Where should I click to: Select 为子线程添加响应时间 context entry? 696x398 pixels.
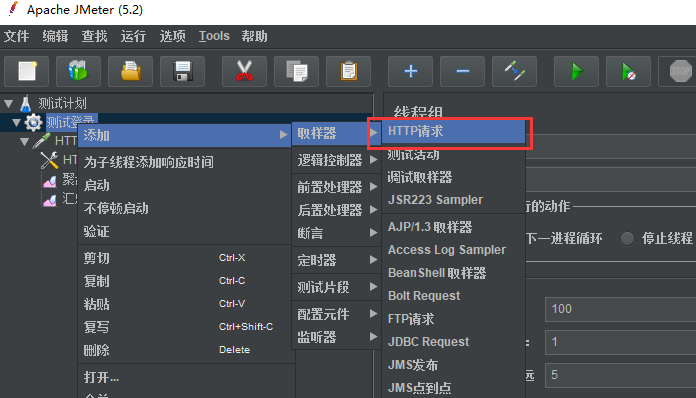coord(184,162)
